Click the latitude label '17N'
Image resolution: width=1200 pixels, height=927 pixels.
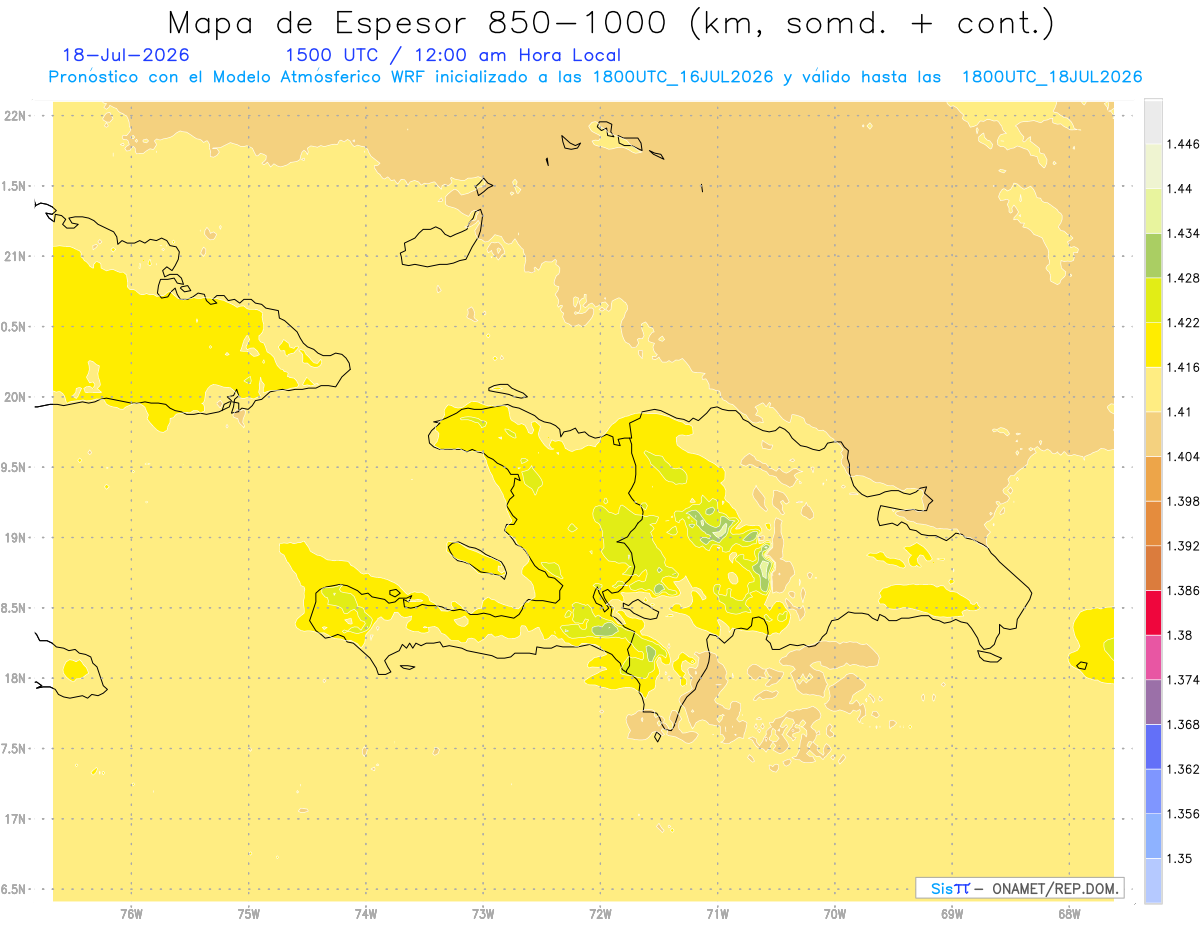coord(15,820)
